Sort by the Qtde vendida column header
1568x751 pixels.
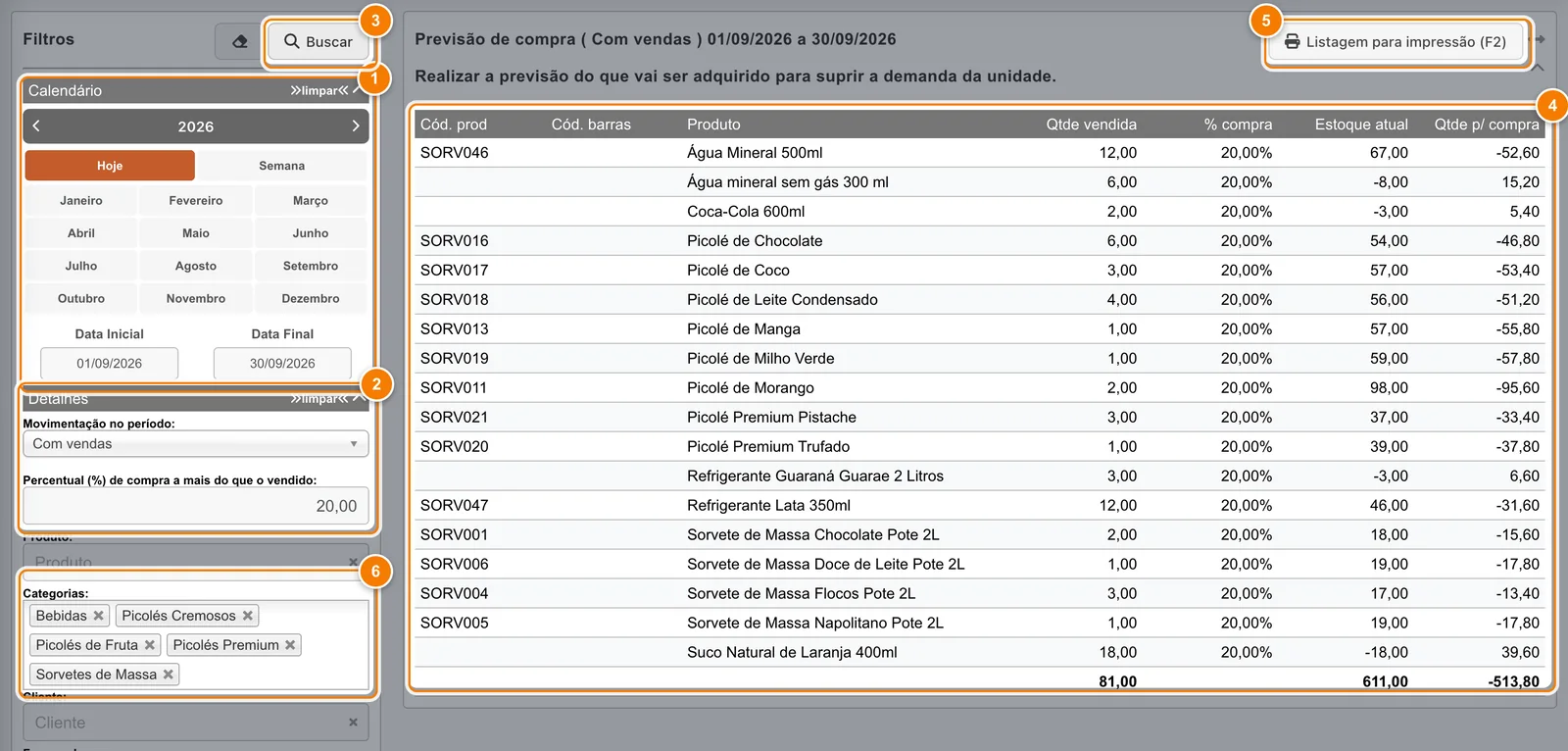pyautogui.click(x=1091, y=125)
